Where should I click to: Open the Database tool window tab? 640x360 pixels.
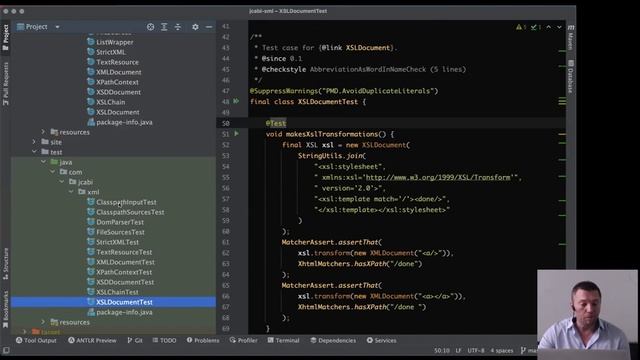[x=571, y=76]
